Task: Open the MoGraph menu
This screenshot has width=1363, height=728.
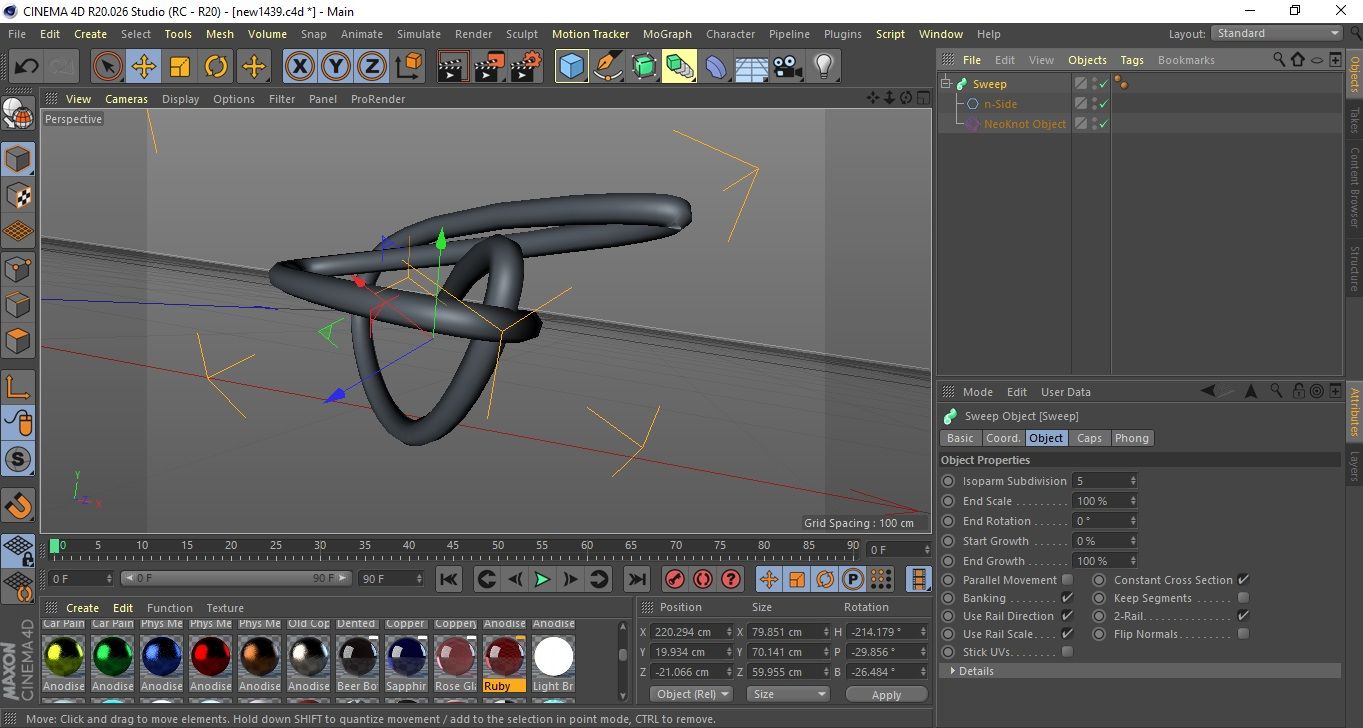Action: 667,34
